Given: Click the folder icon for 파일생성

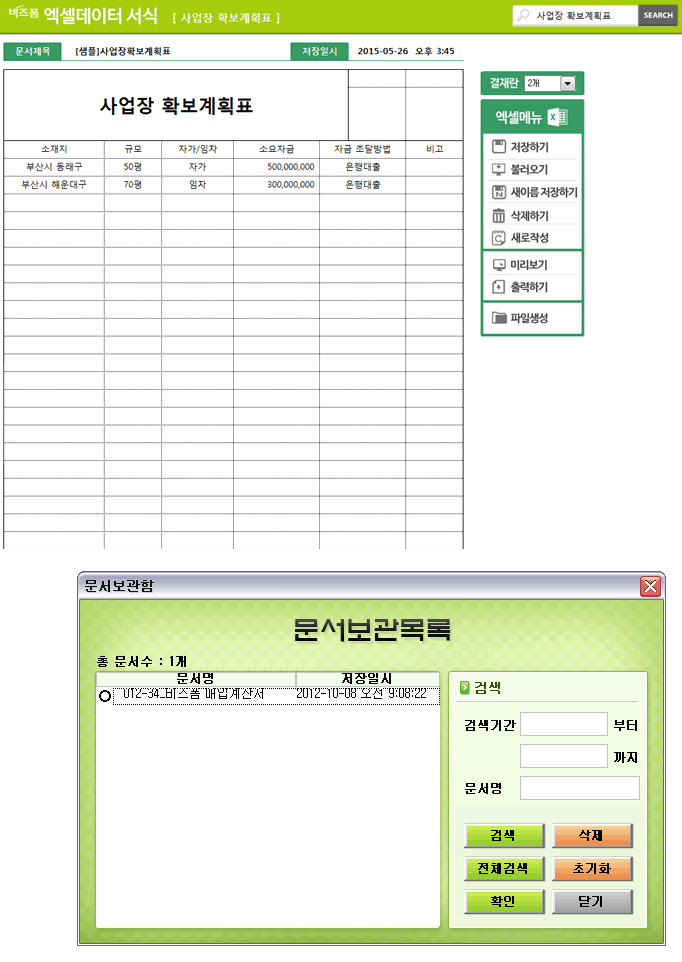Looking at the screenshot, I should click(x=499, y=318).
